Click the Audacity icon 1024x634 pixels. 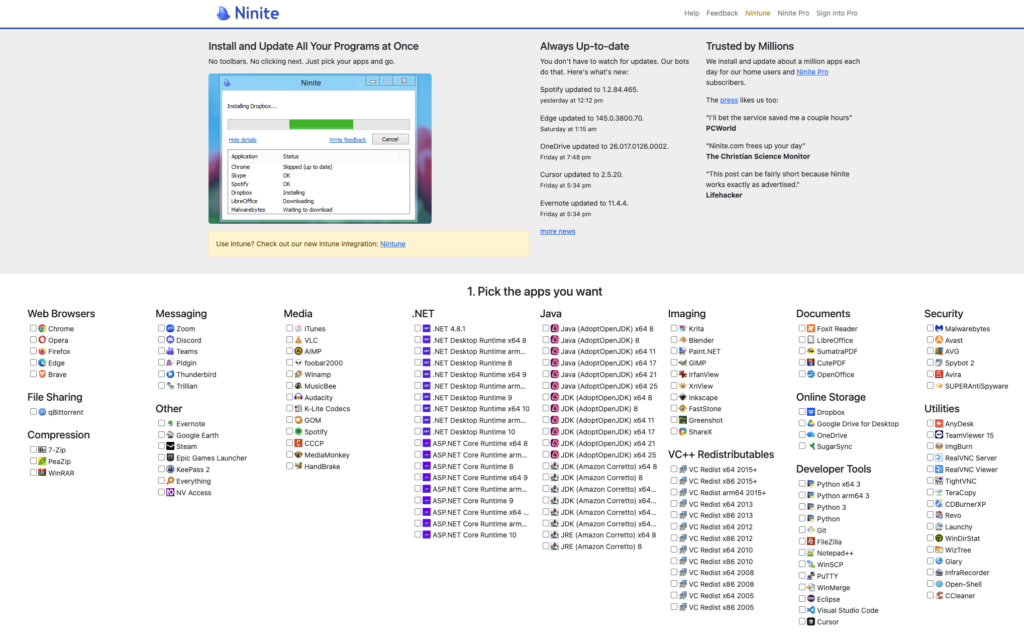pyautogui.click(x=298, y=397)
